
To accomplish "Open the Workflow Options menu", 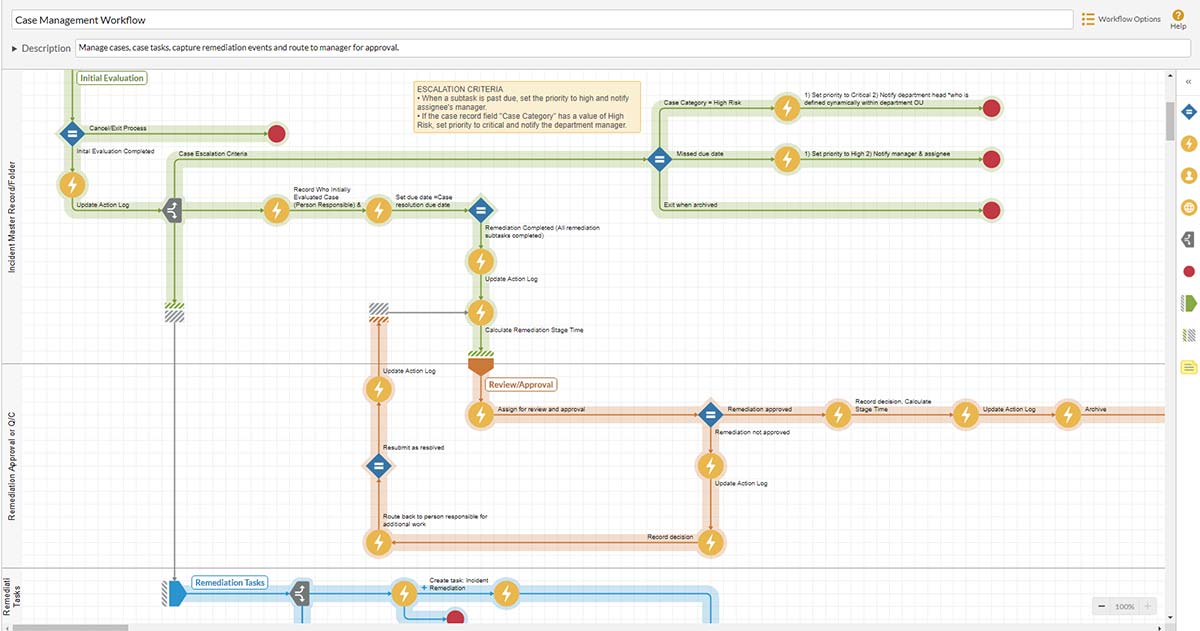I will point(1121,19).
